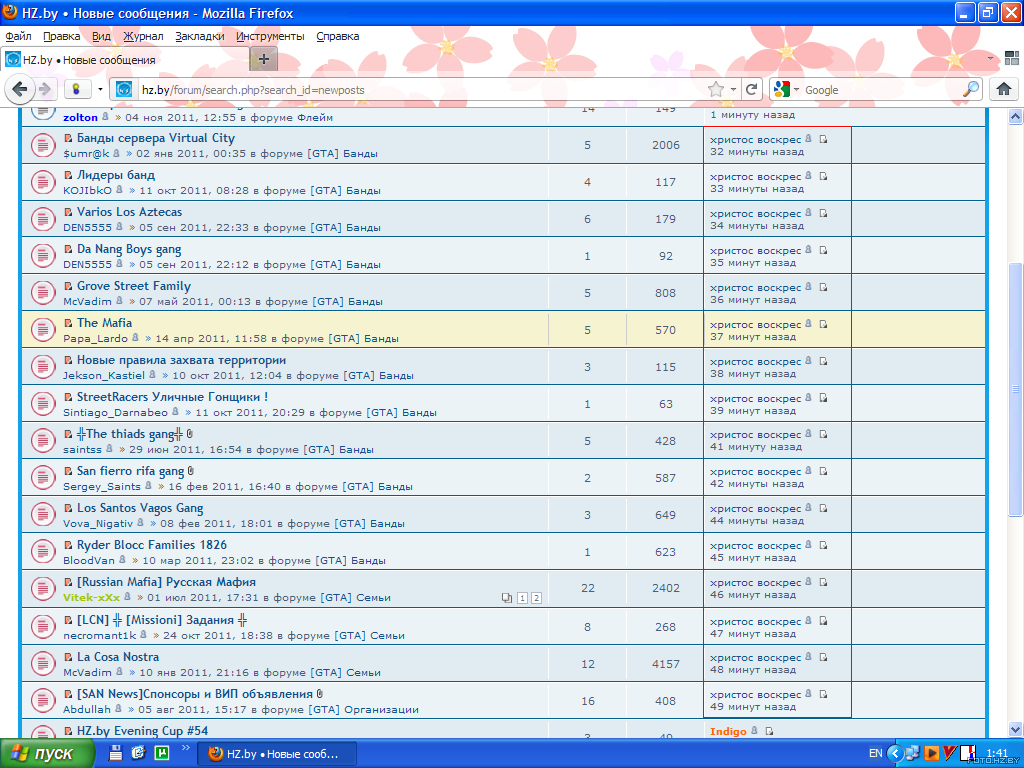
Task: Open the Справка menu
Action: pyautogui.click(x=338, y=36)
